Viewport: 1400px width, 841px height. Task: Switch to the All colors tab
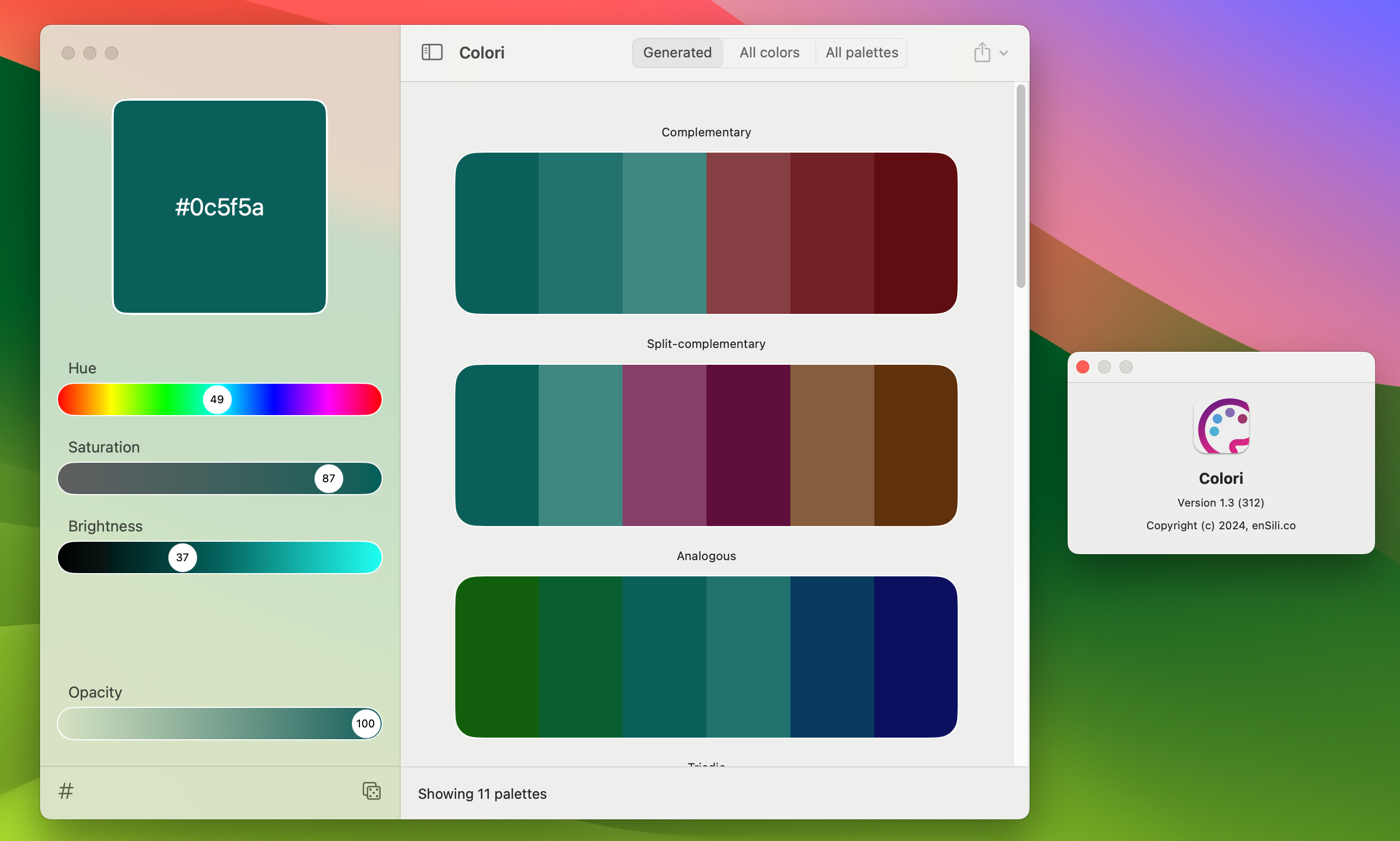click(x=769, y=52)
